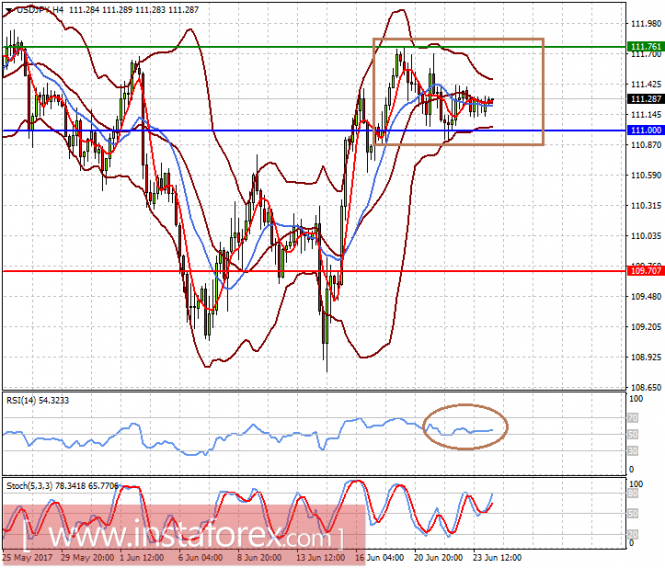Click the black 111.287 current price tag
This screenshot has height=568, width=665.
coord(644,99)
